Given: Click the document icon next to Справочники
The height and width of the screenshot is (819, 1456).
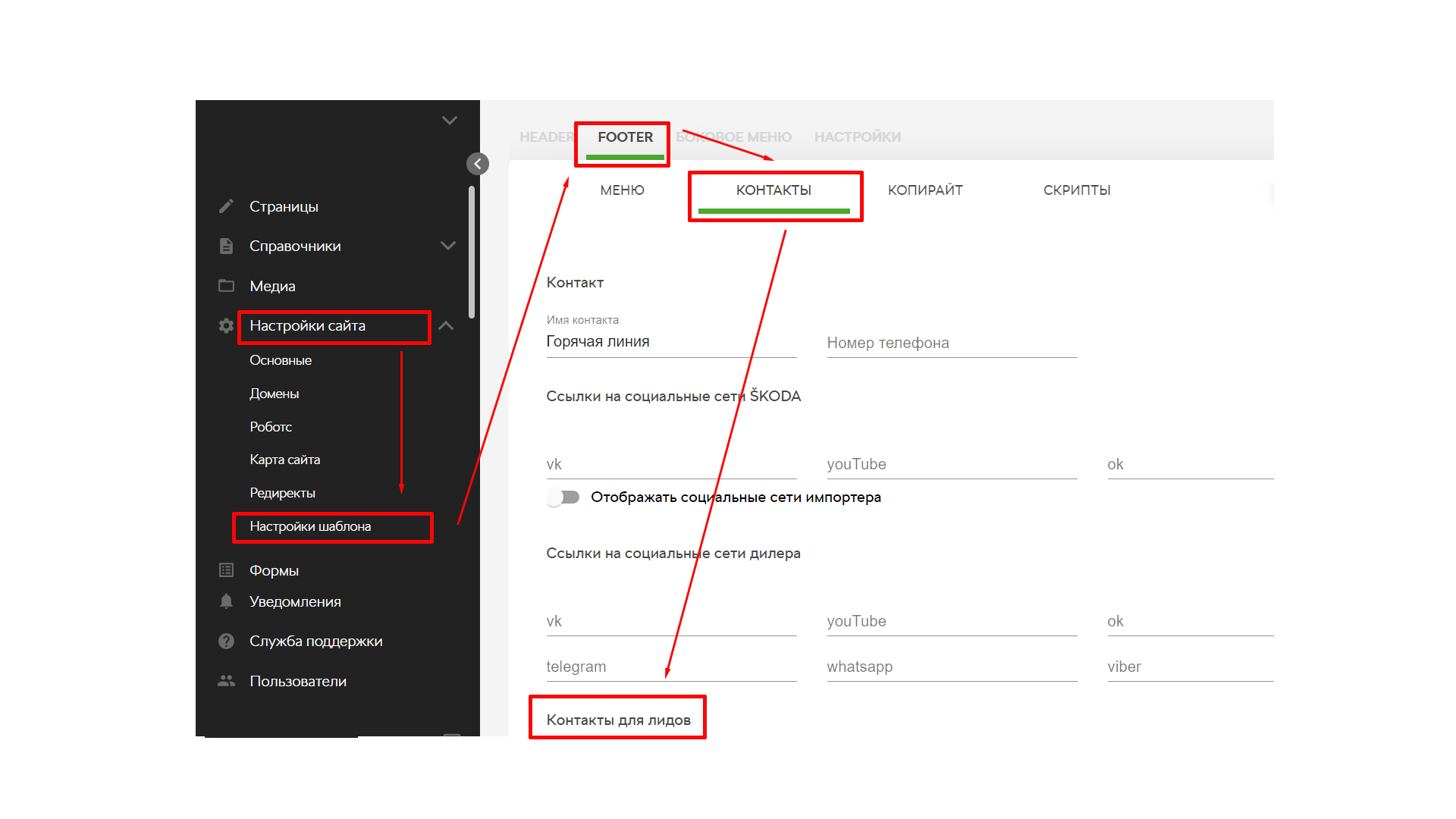Looking at the screenshot, I should [226, 246].
